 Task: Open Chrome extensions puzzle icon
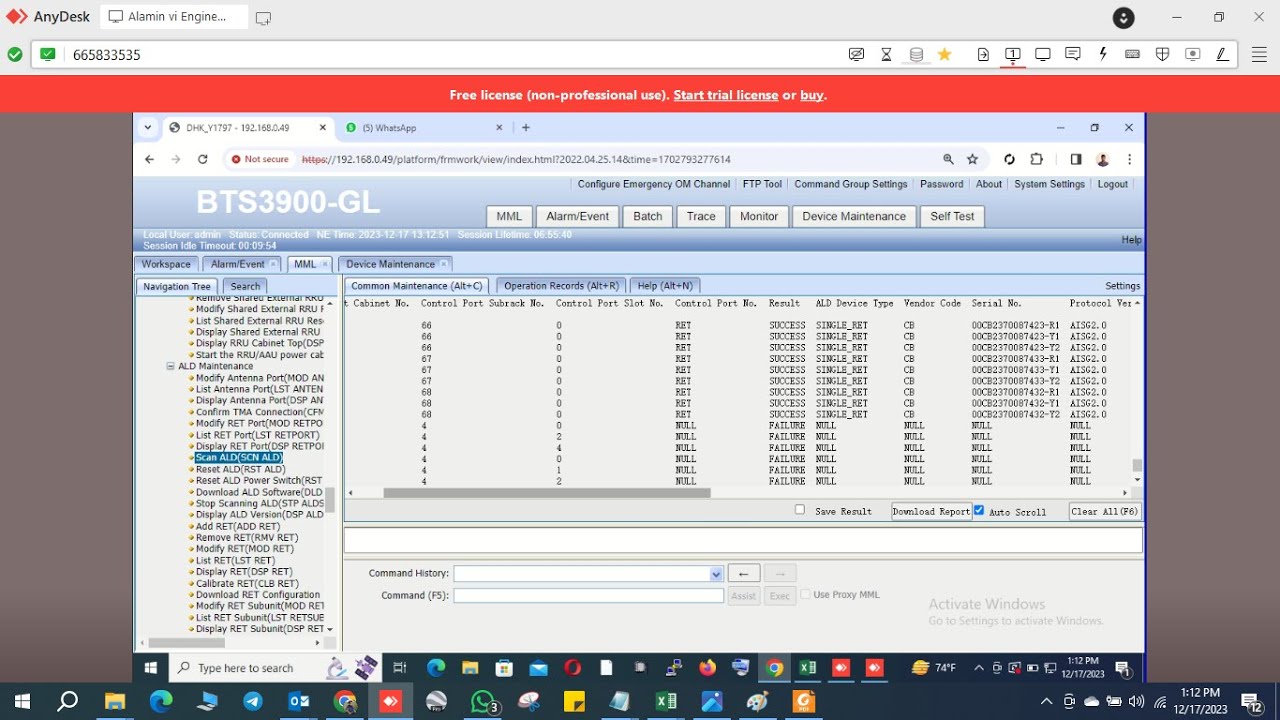(1036, 159)
